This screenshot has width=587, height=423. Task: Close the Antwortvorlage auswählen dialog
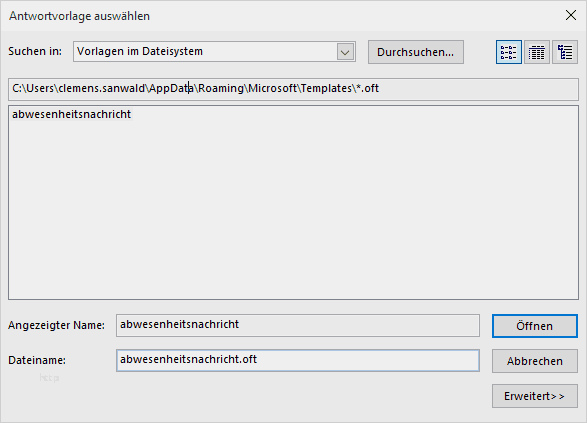click(x=571, y=15)
